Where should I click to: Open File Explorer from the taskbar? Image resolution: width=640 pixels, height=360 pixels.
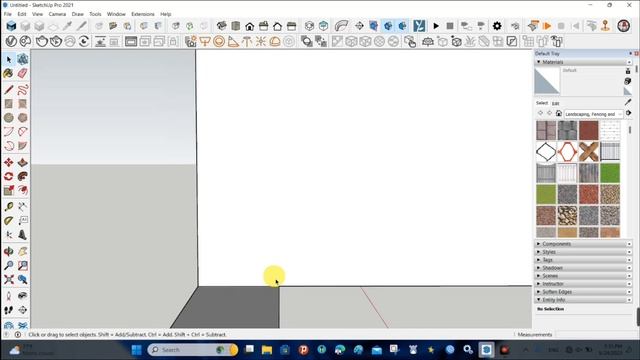coord(267,350)
